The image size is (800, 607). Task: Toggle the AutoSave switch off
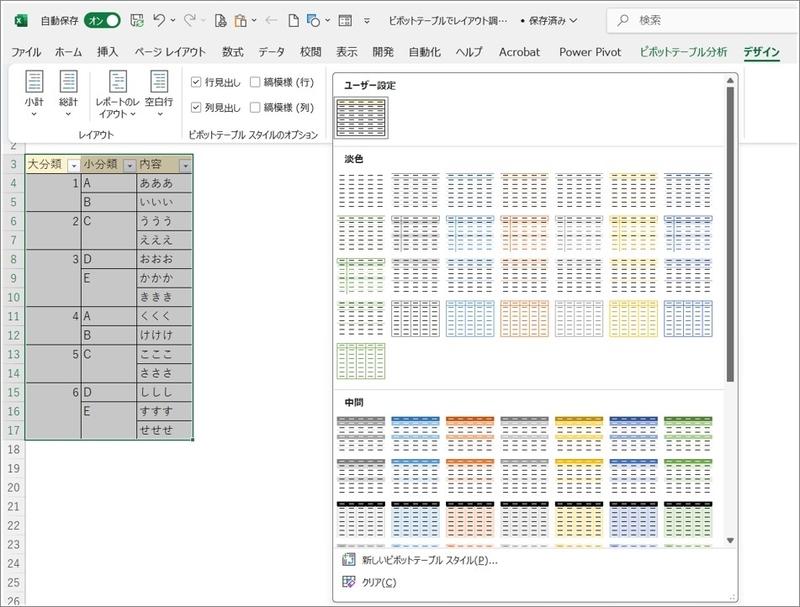(x=102, y=20)
